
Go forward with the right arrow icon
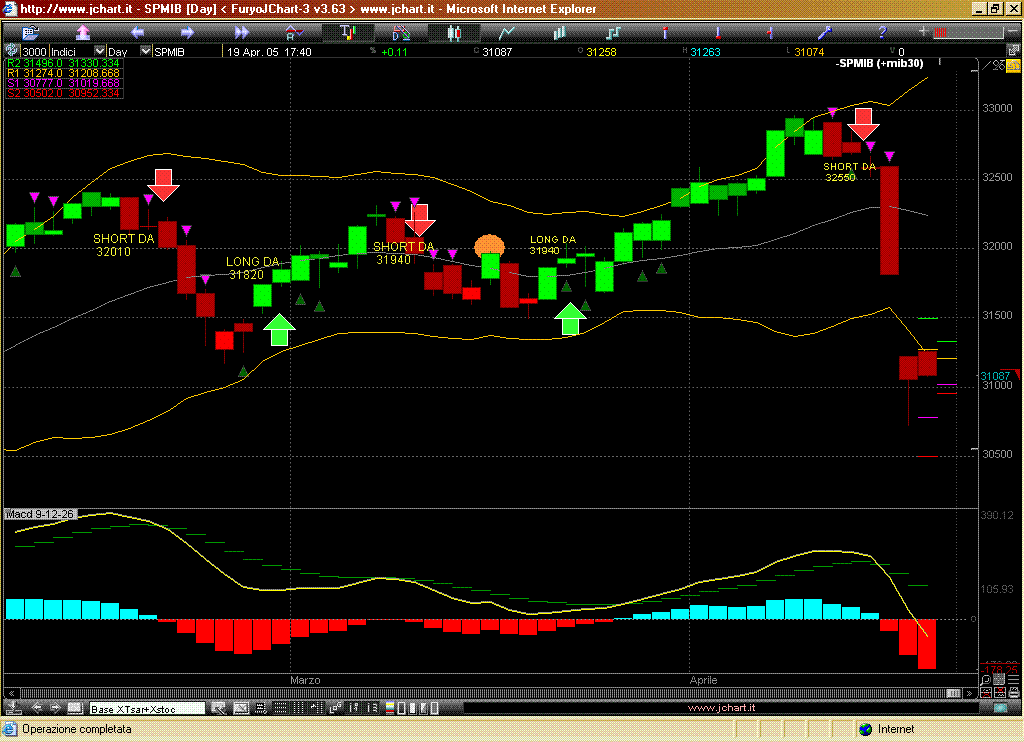coord(186,32)
